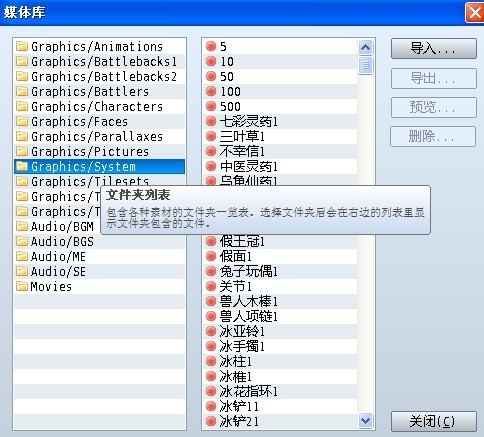Click the file list scrollbar thumb

click(365, 65)
